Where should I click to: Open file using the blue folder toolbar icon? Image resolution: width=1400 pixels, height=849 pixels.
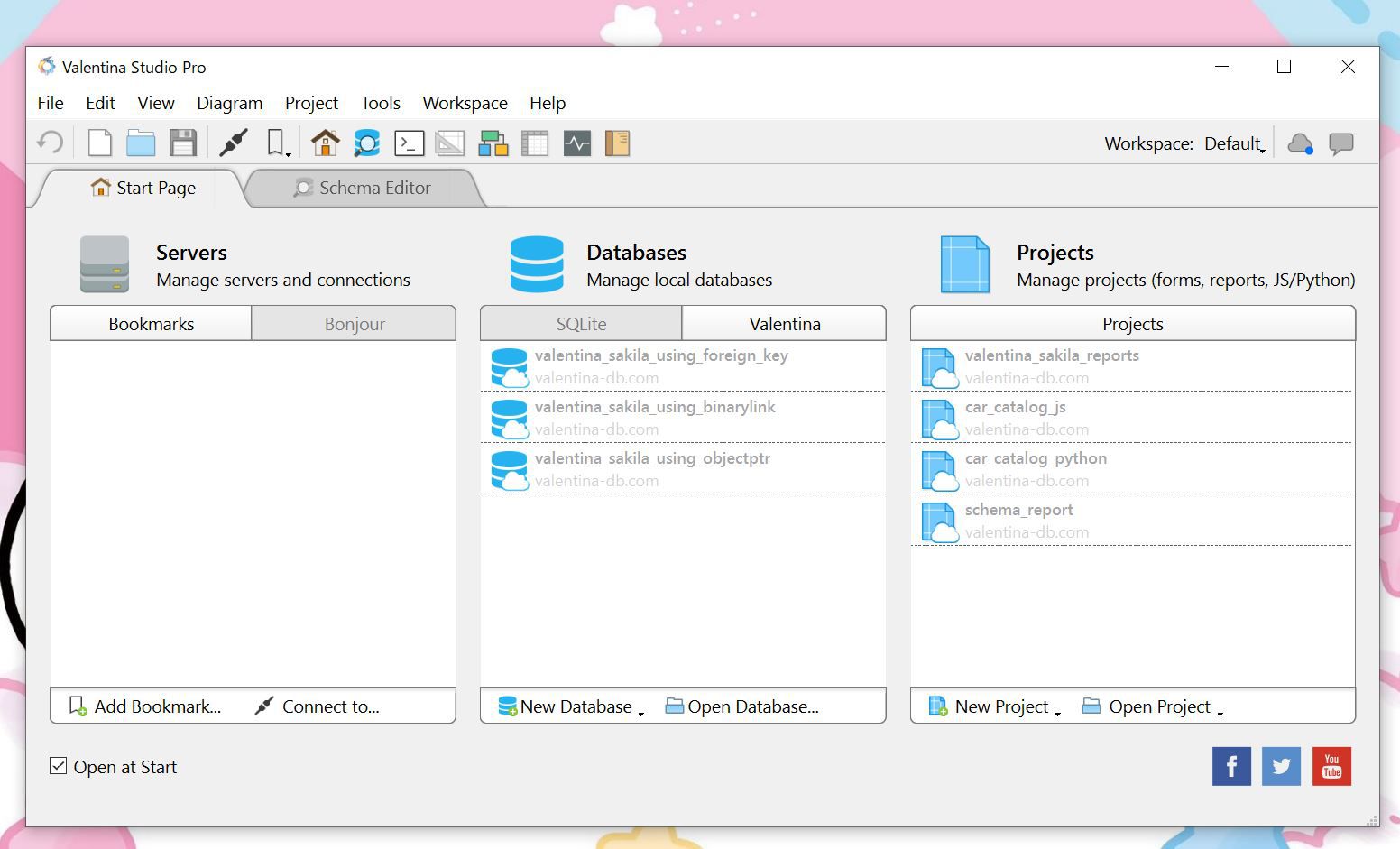(x=141, y=143)
